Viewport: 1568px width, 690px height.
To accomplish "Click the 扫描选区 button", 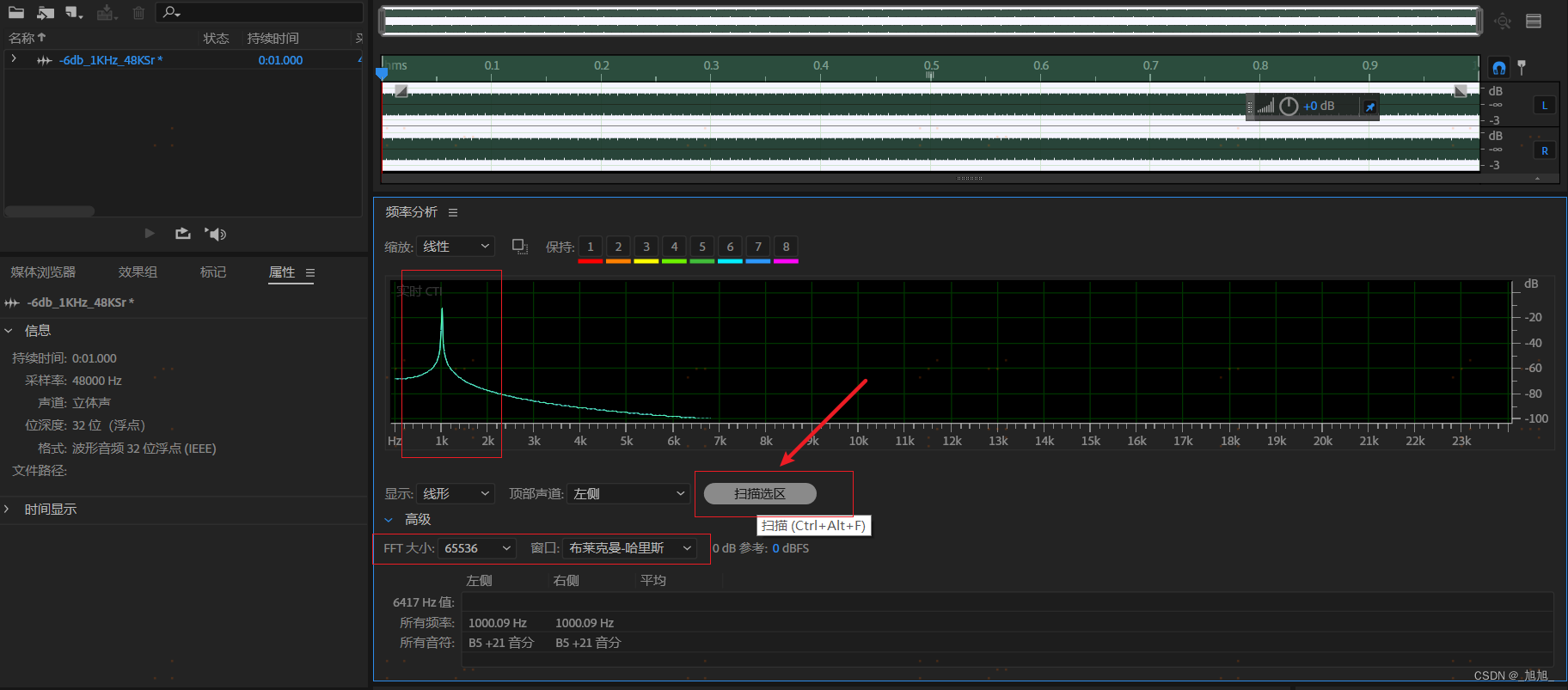I will point(760,494).
